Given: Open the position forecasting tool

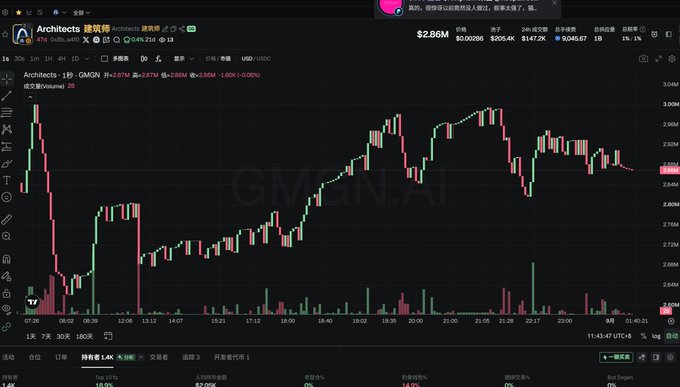Looking at the screenshot, I should click(7, 147).
